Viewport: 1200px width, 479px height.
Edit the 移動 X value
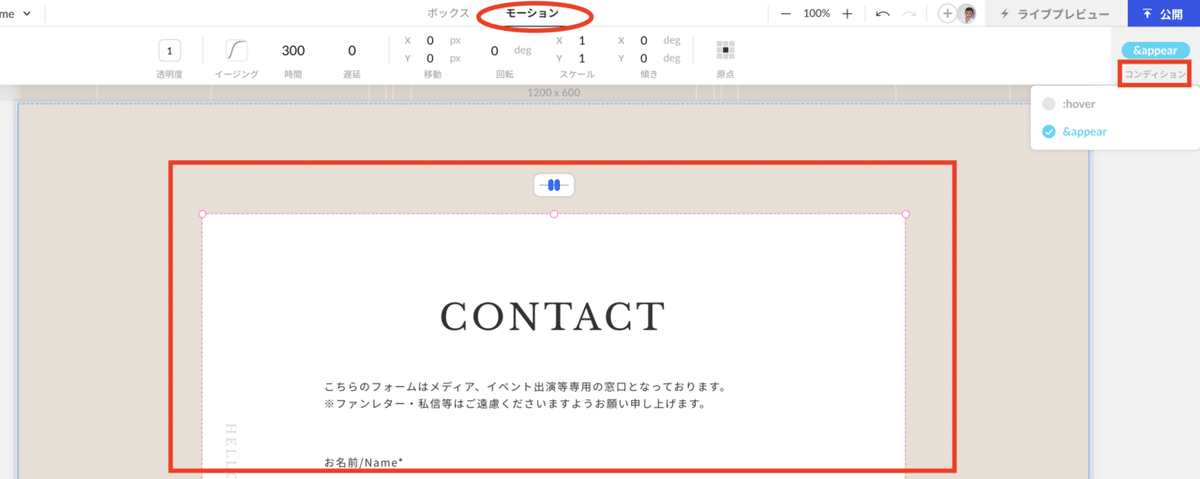pos(430,41)
